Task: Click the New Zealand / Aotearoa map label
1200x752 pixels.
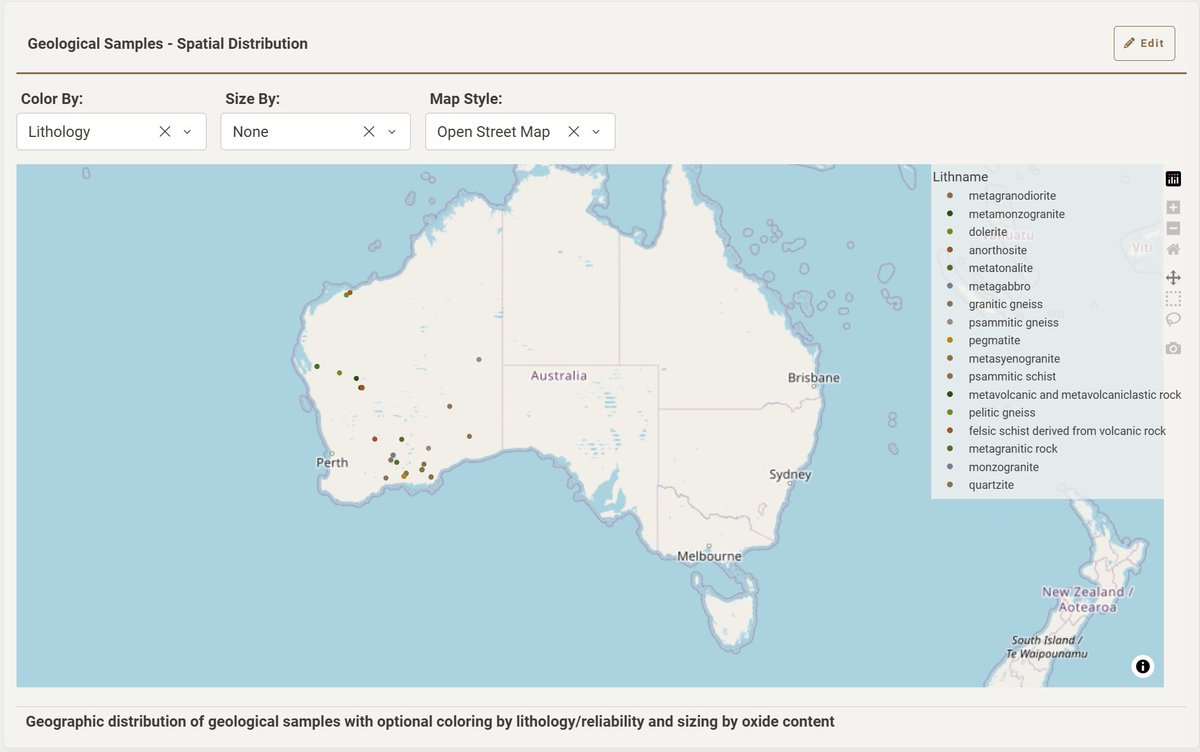Action: [x=1087, y=599]
